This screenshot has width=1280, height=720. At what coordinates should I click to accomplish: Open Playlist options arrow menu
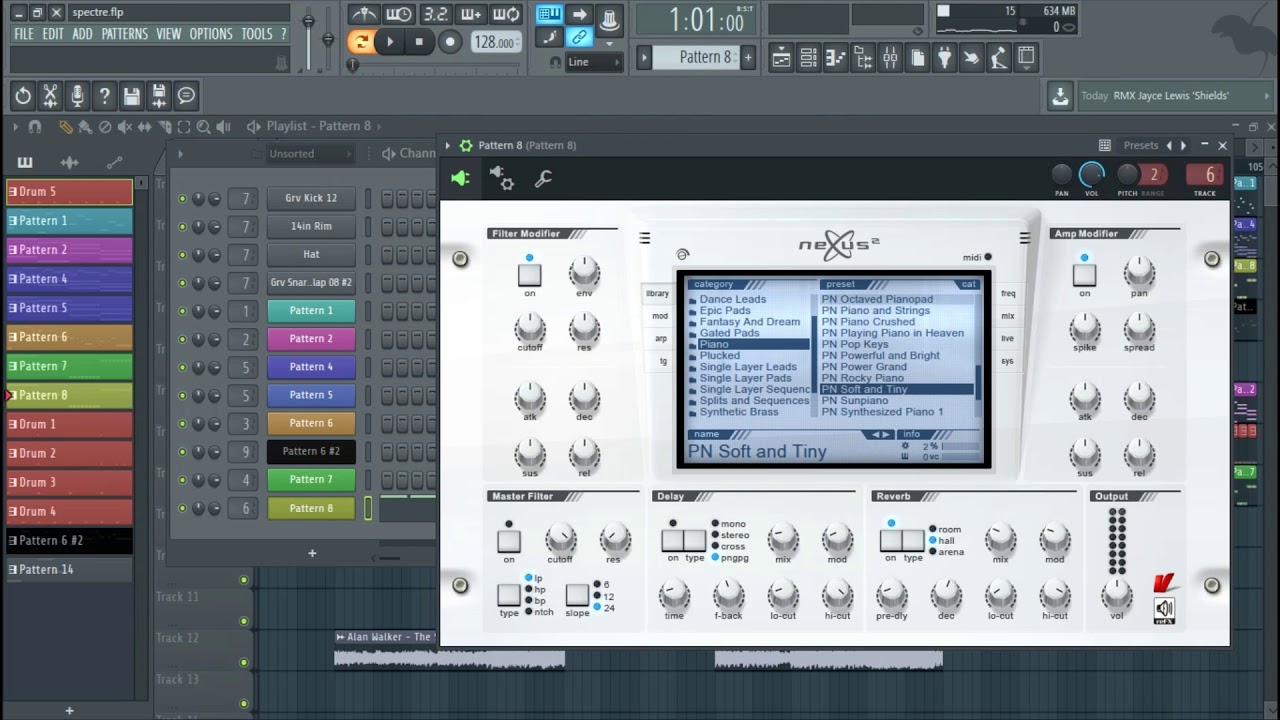point(15,126)
